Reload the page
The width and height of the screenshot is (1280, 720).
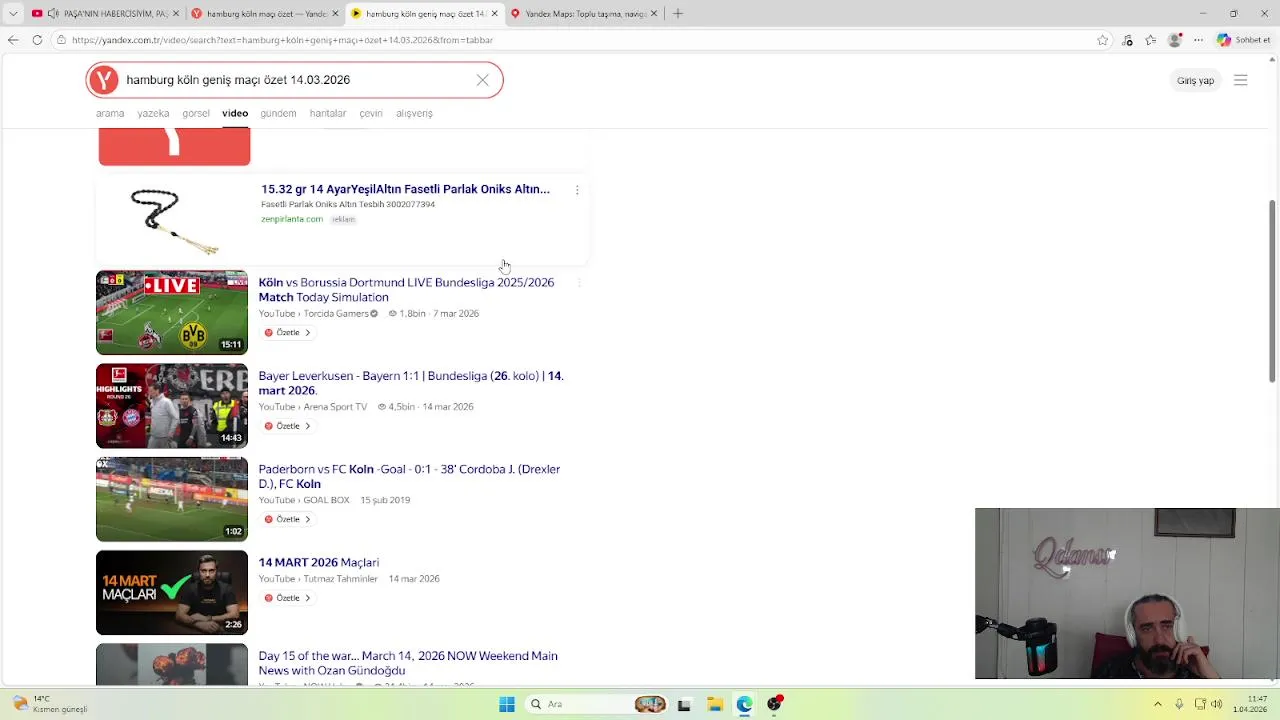point(37,40)
